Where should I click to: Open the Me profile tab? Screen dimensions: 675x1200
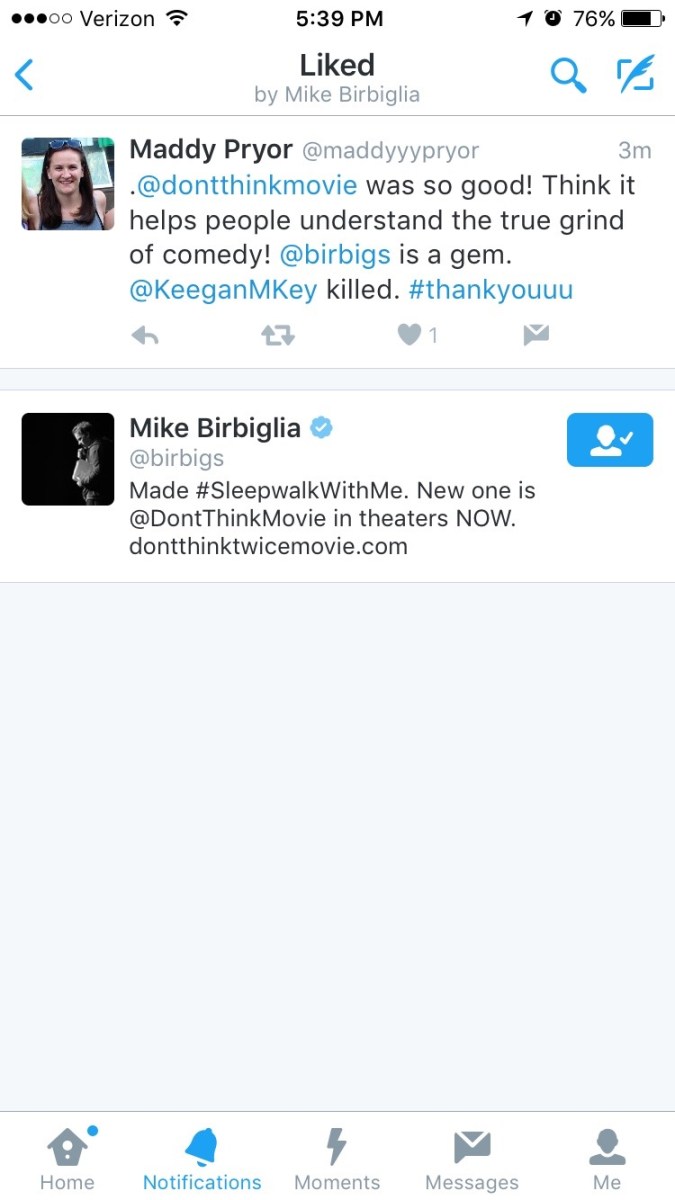coord(607,1160)
